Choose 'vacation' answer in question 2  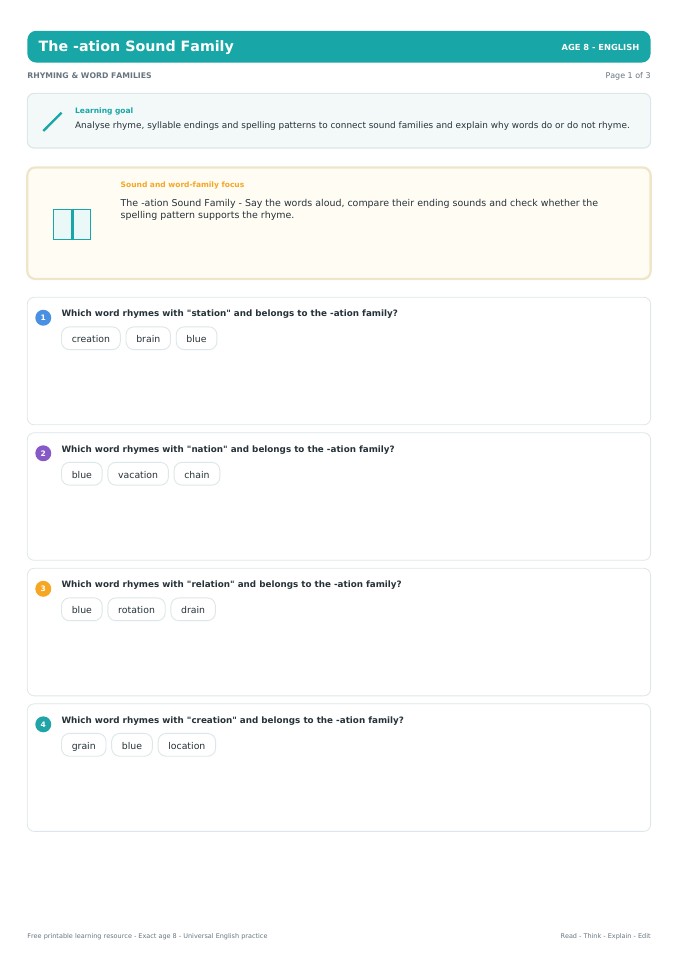pyautogui.click(x=138, y=474)
